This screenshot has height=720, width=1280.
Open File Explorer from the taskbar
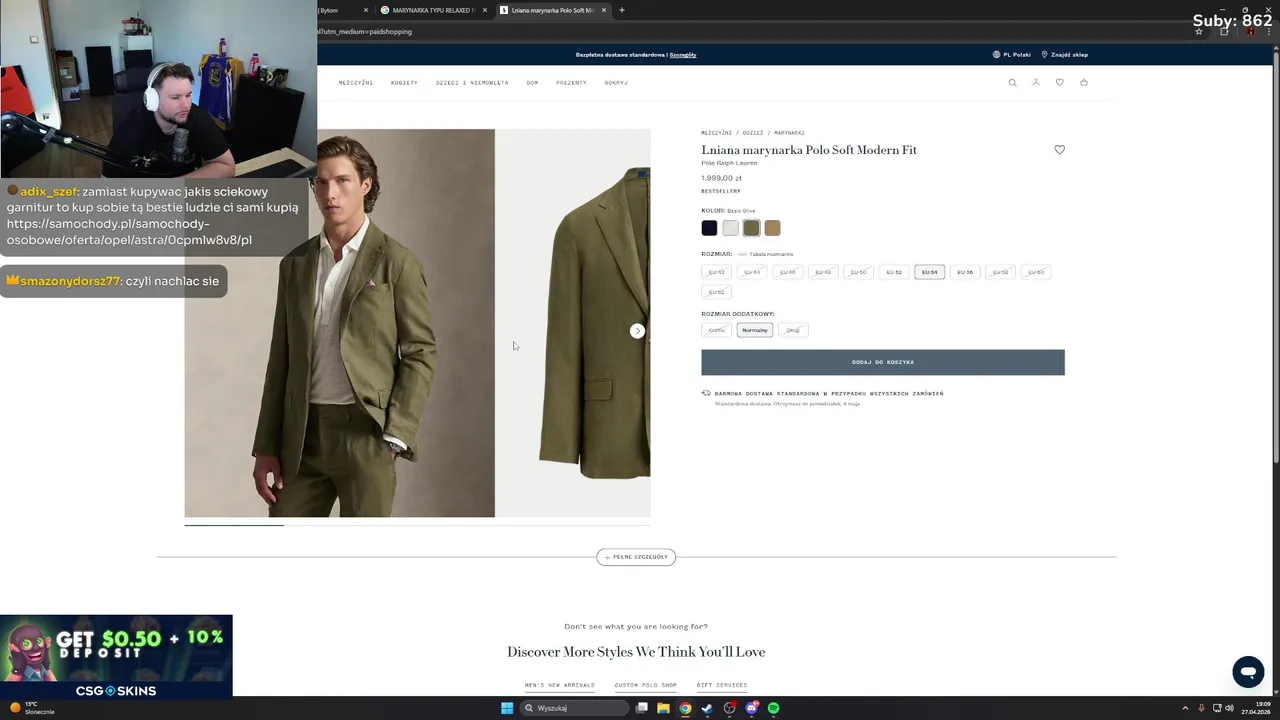click(x=663, y=708)
